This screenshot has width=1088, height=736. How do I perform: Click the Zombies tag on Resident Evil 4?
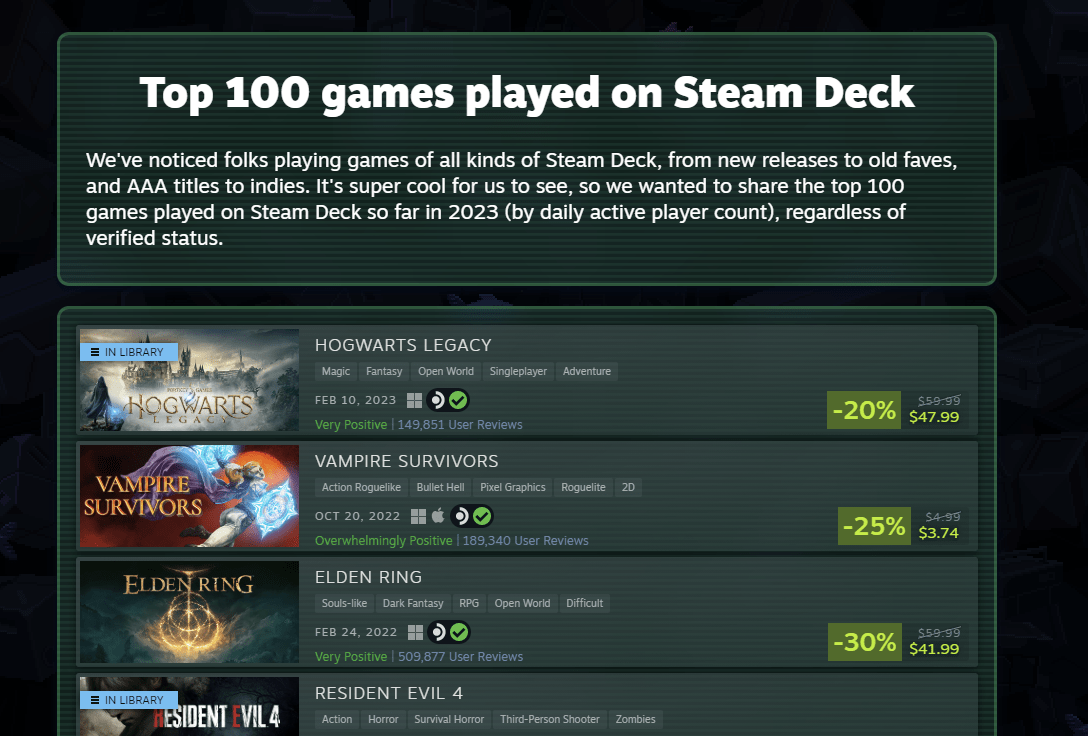pos(635,719)
